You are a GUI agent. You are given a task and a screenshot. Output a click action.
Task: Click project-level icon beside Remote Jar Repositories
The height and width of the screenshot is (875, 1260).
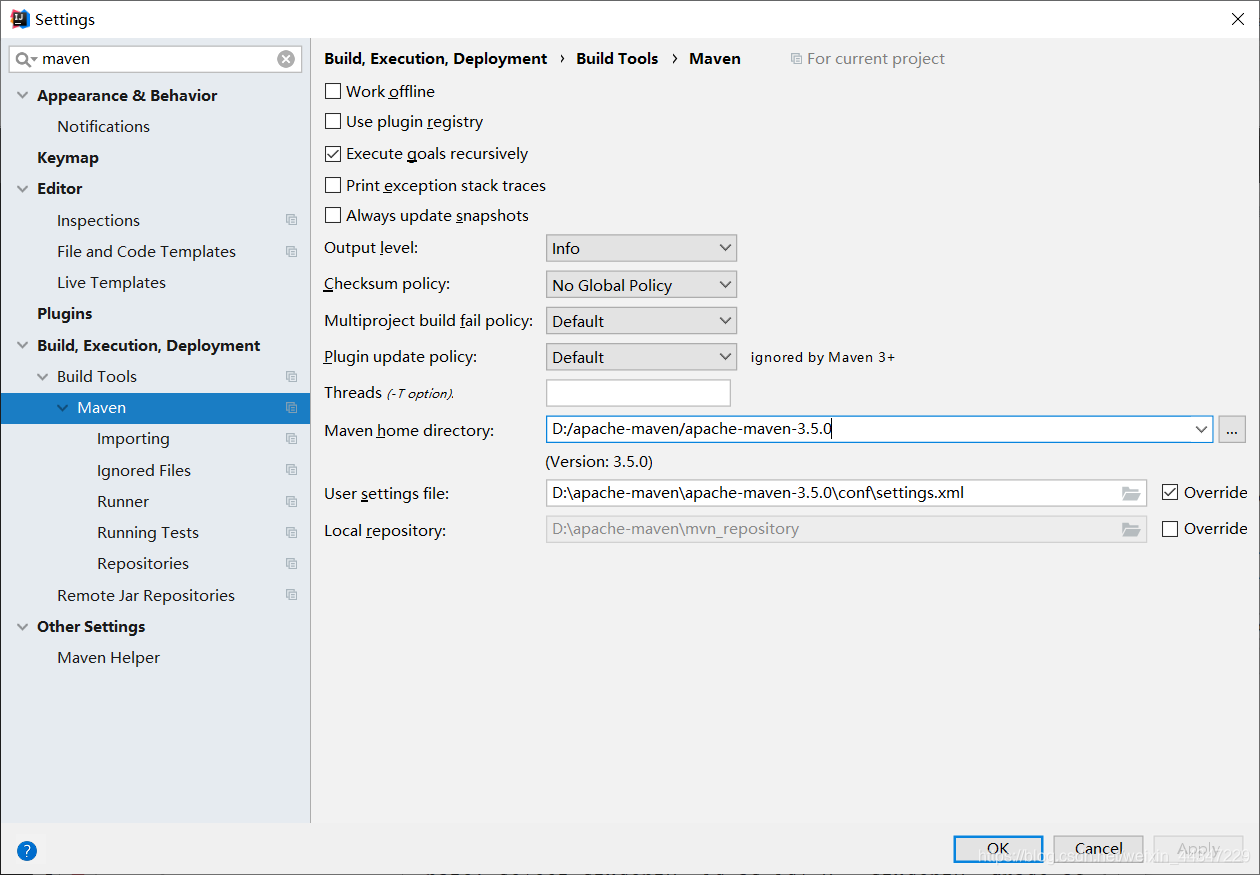click(x=292, y=595)
